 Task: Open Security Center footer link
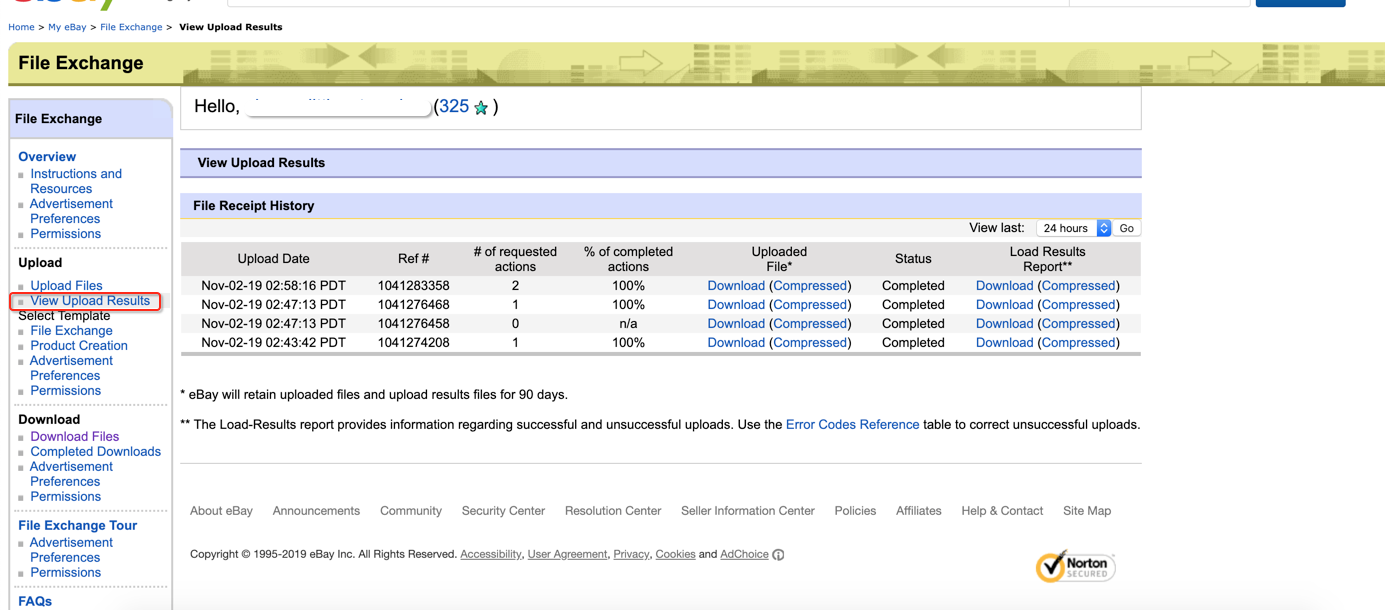click(x=503, y=511)
